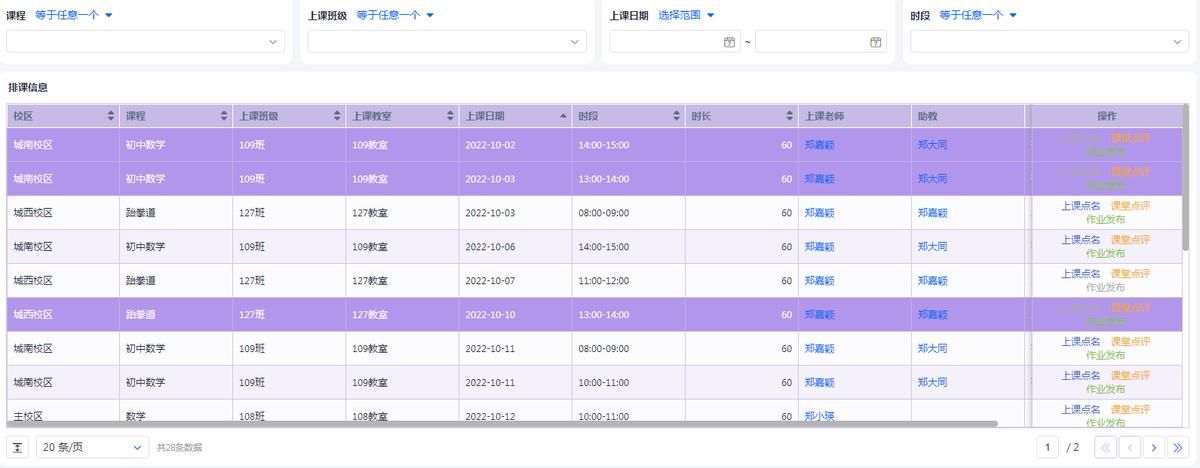Expand the 时段 filter combo box

pos(1049,42)
